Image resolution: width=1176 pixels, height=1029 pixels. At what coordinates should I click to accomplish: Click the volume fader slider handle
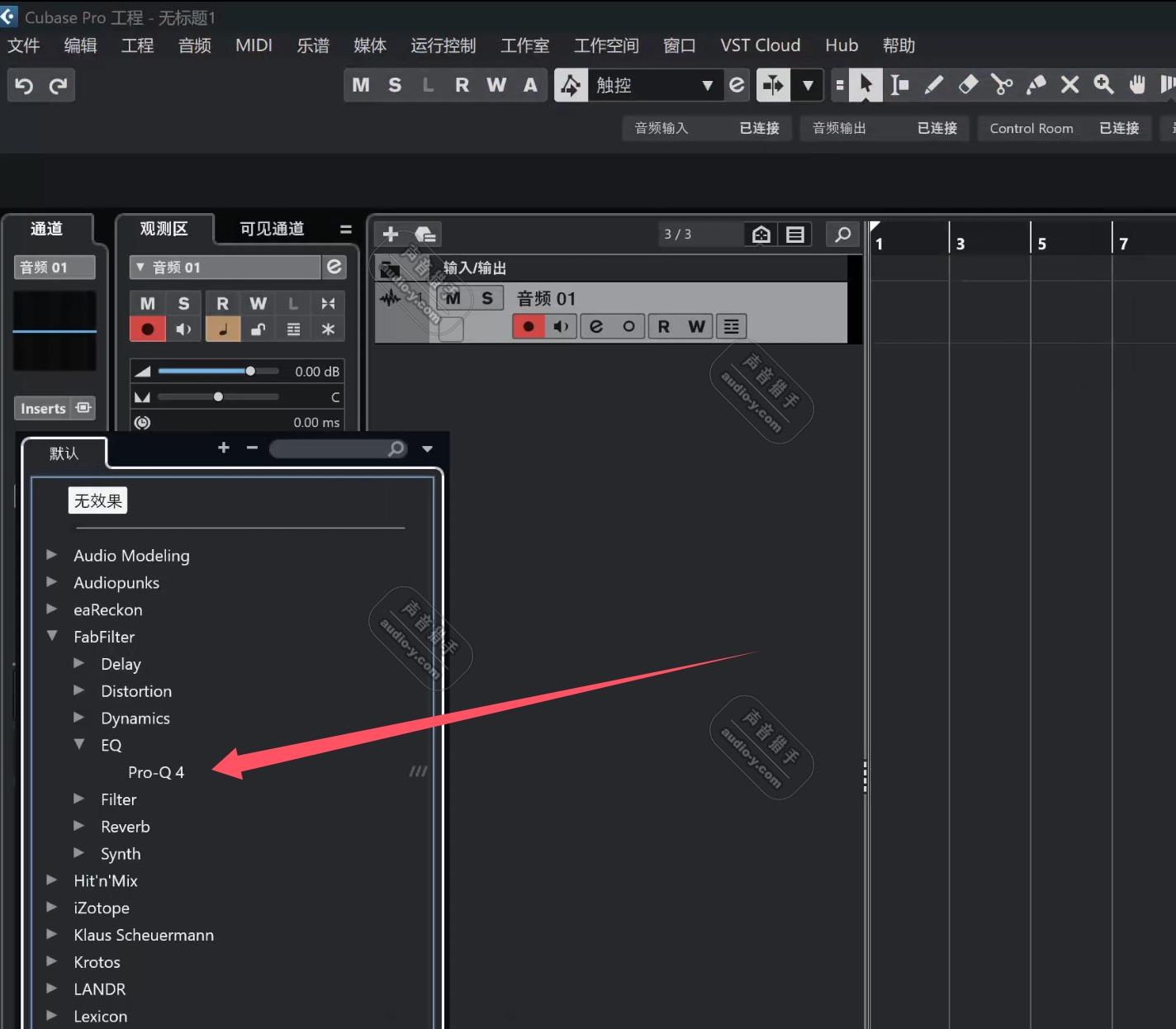pyautogui.click(x=250, y=371)
